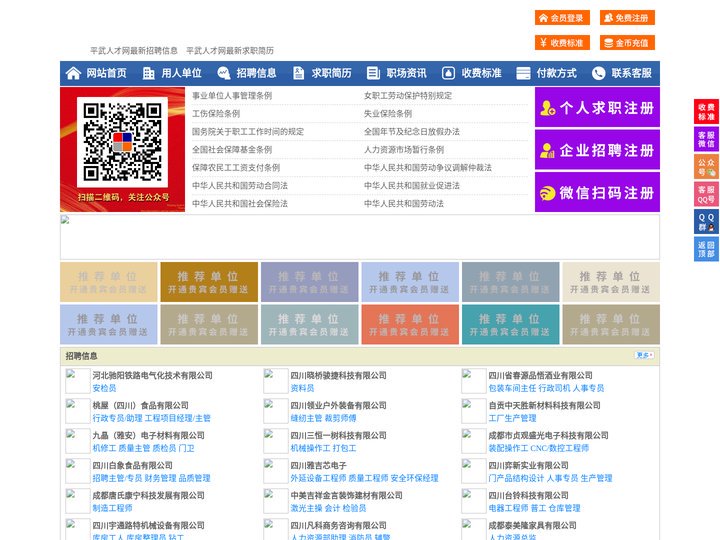Click the broken logo image beside 河北驰阳铁路电气化技术有限公司
This screenshot has height=540, width=720.
[x=78, y=381]
